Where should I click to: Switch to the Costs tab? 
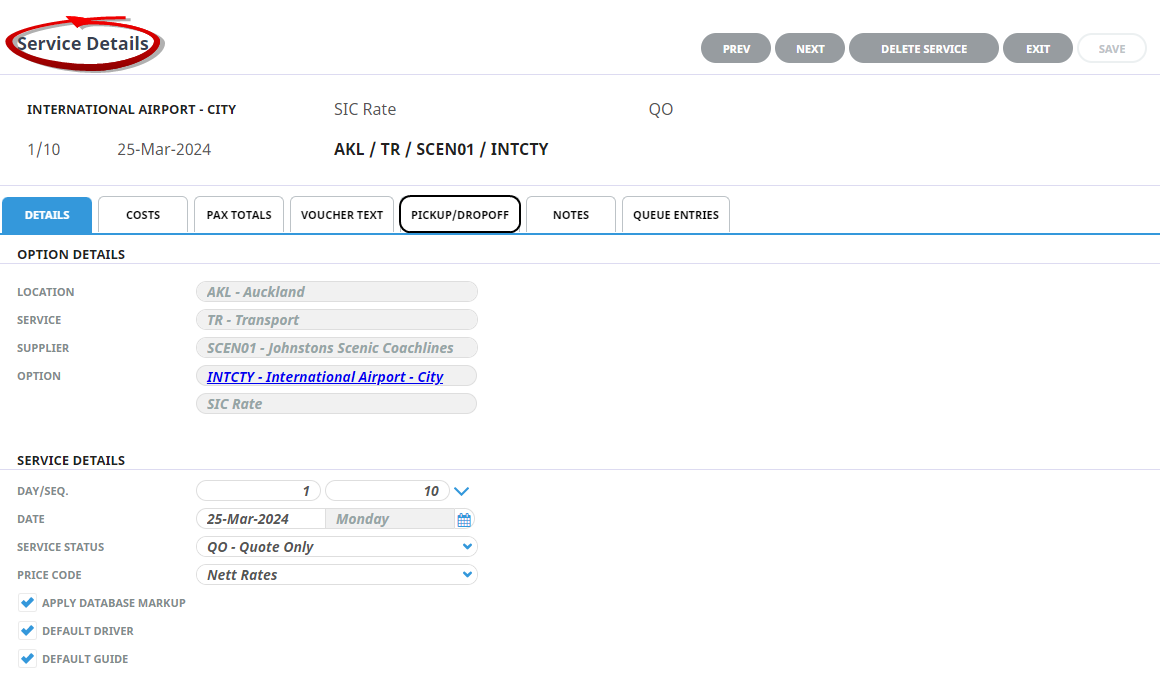tap(143, 215)
